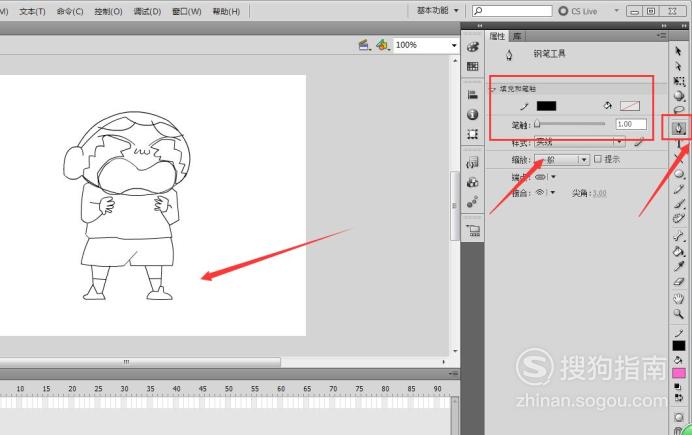Click pink fill color swatch in toolbox
Image resolution: width=692 pixels, height=435 pixels.
point(679,373)
